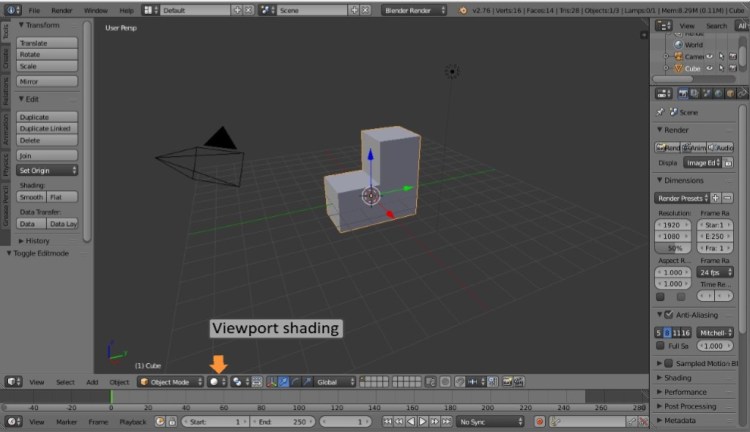Toggle selectability cursor icon for Camera
This screenshot has height=432, width=750.
point(721,56)
